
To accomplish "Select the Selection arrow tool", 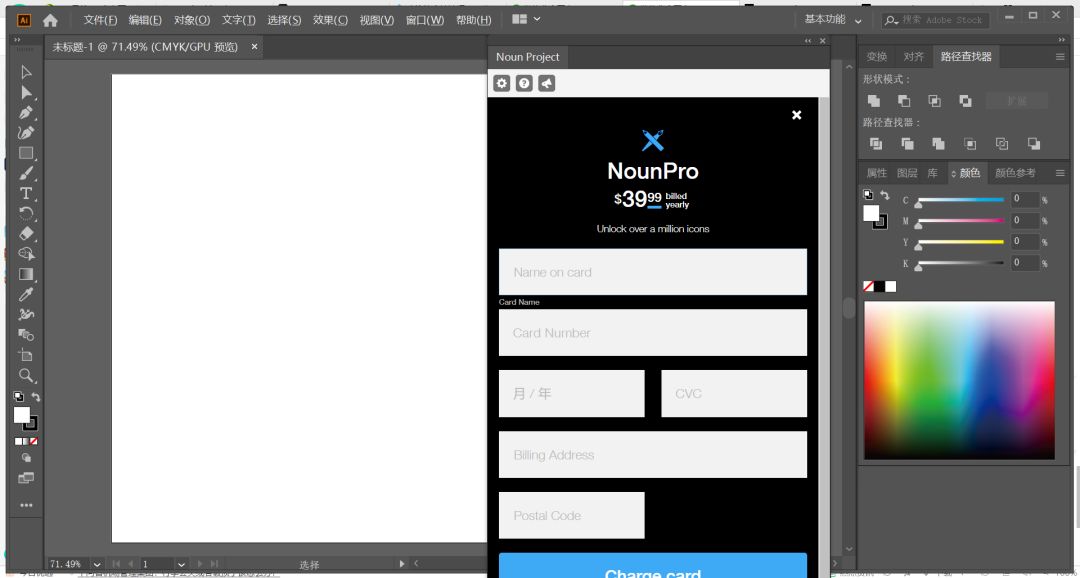I will 26,72.
